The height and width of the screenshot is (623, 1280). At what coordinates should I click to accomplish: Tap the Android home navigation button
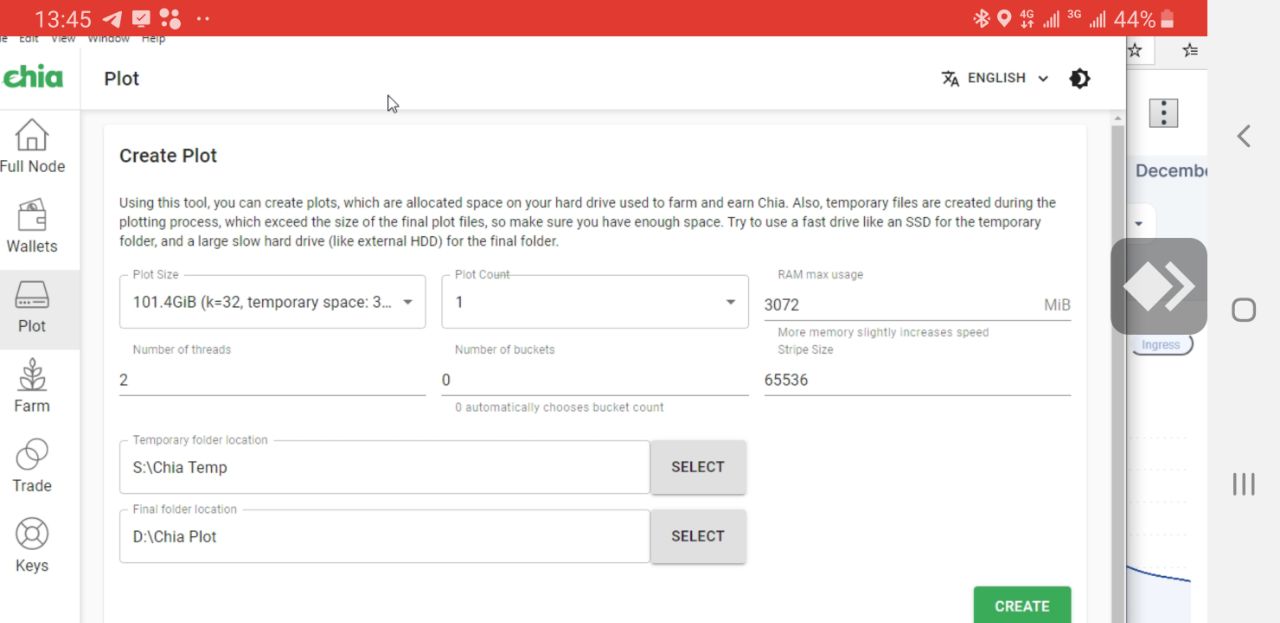coord(1243,310)
